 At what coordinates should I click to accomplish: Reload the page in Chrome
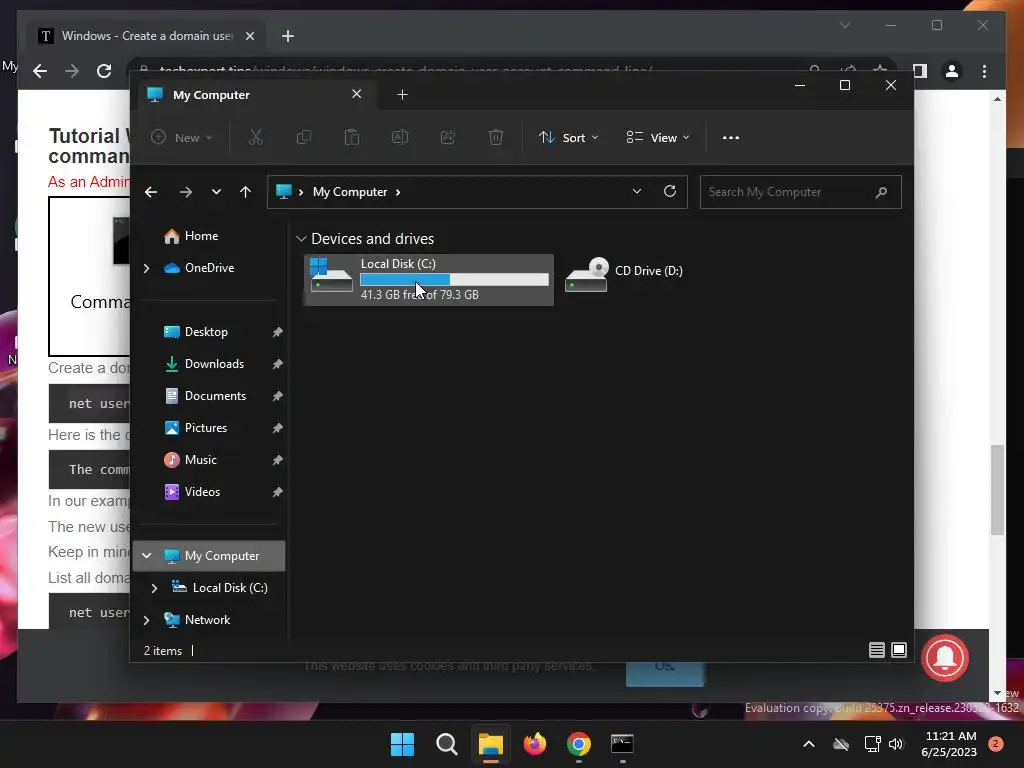tap(104, 71)
